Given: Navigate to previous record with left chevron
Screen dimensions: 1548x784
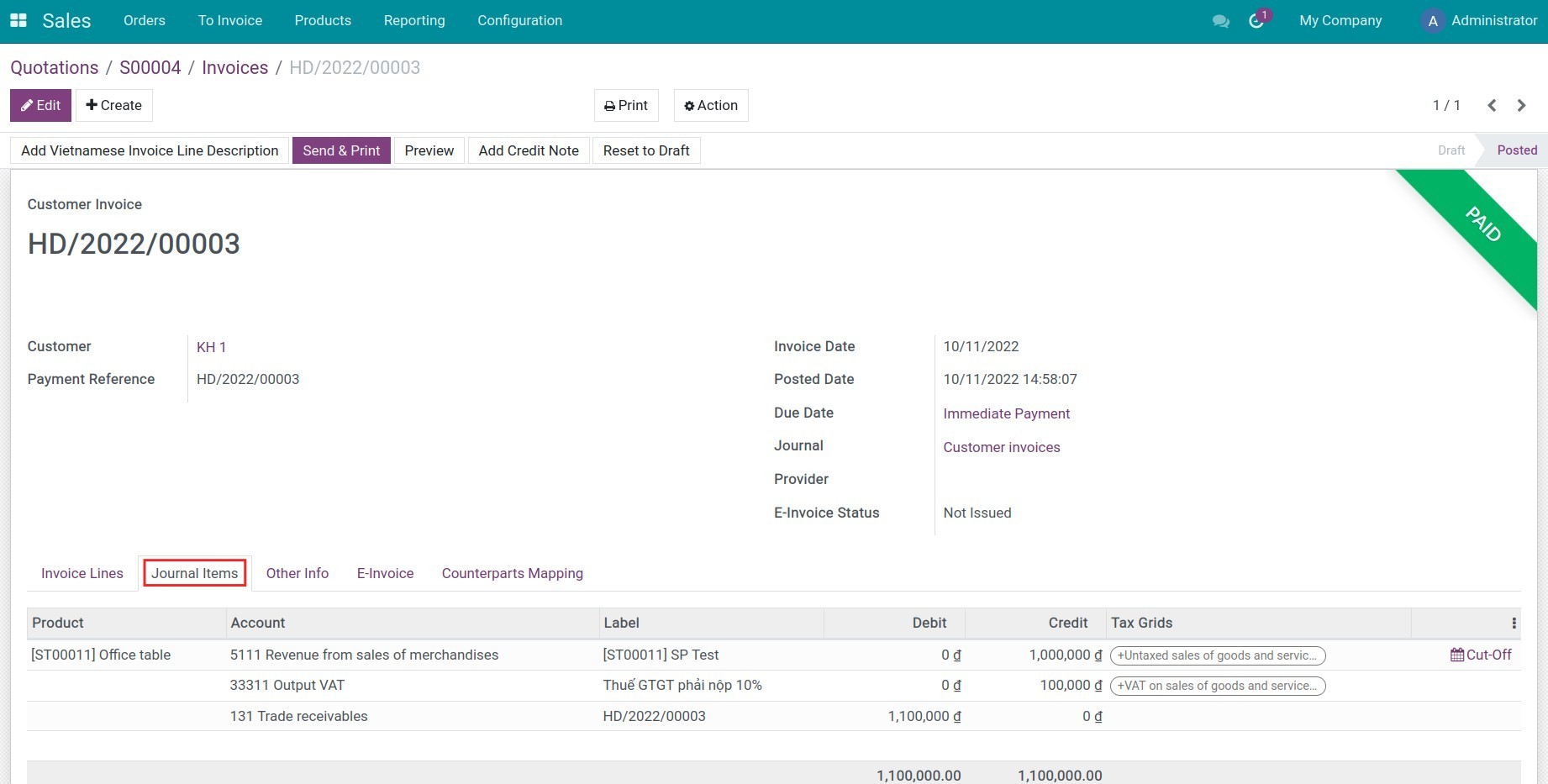Looking at the screenshot, I should tap(1492, 105).
